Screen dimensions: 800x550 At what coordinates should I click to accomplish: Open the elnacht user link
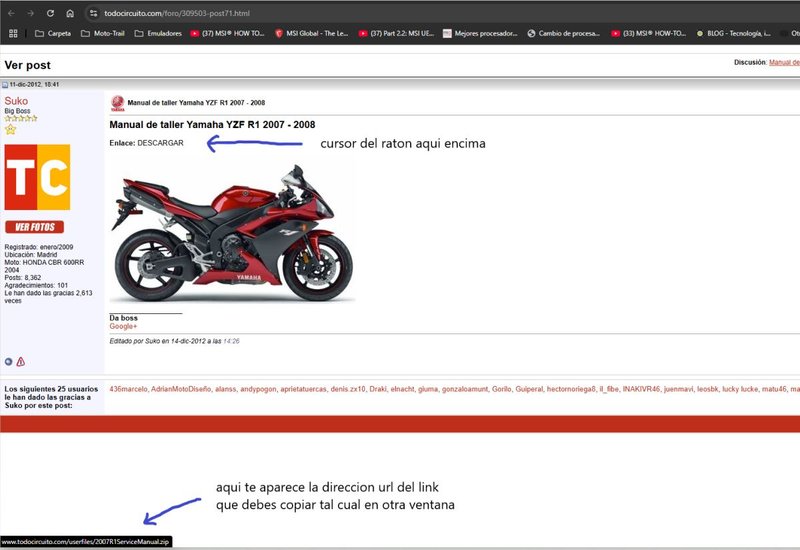point(403,389)
